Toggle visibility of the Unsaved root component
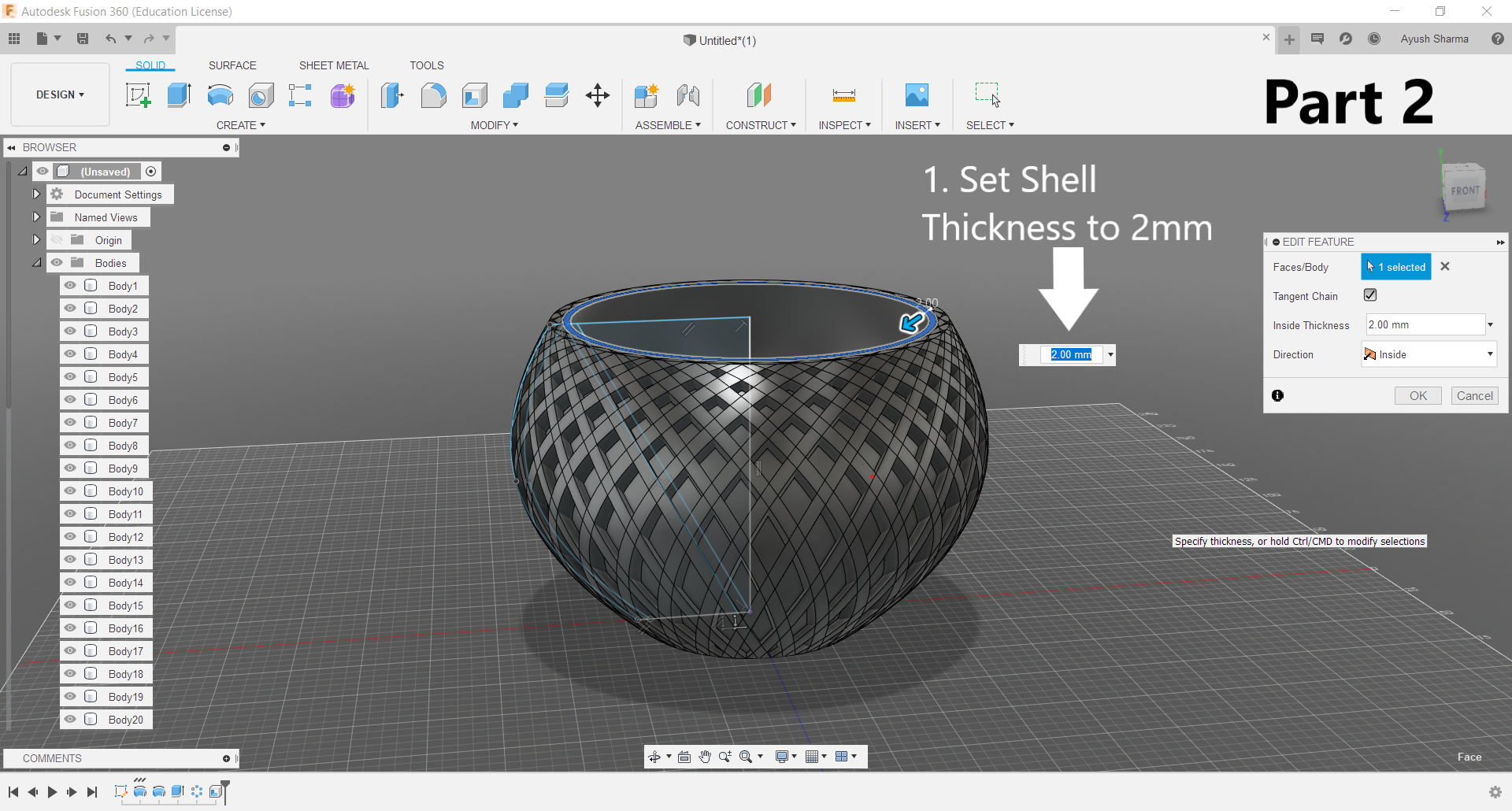This screenshot has width=1512, height=811. point(43,172)
